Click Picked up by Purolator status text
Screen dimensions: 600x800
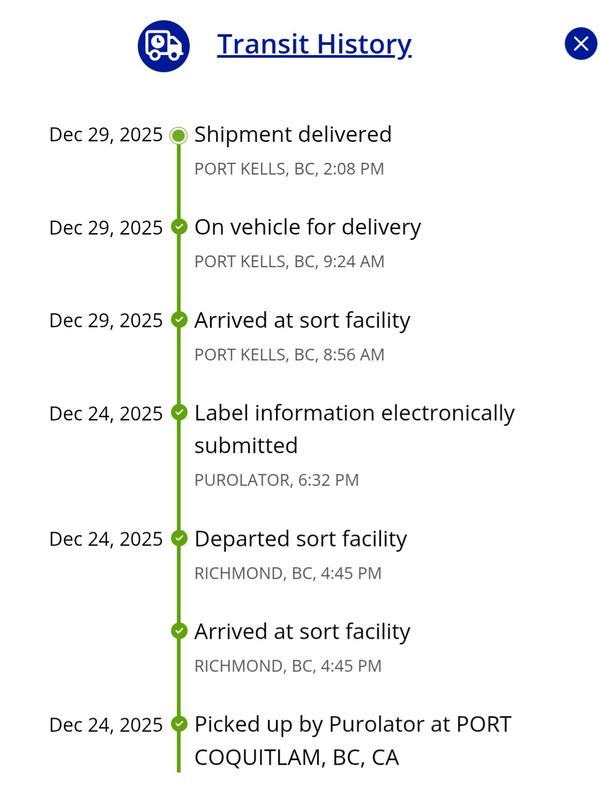352,740
